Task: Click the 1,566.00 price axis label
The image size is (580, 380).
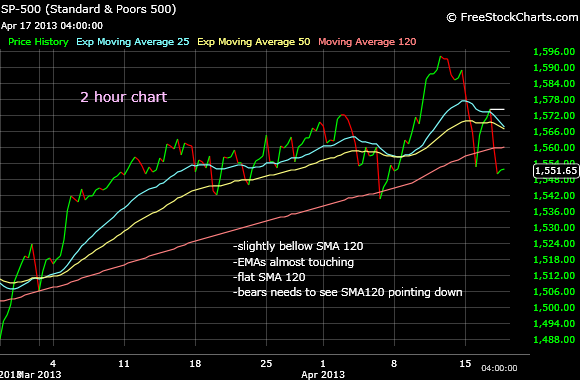Action: click(554, 131)
